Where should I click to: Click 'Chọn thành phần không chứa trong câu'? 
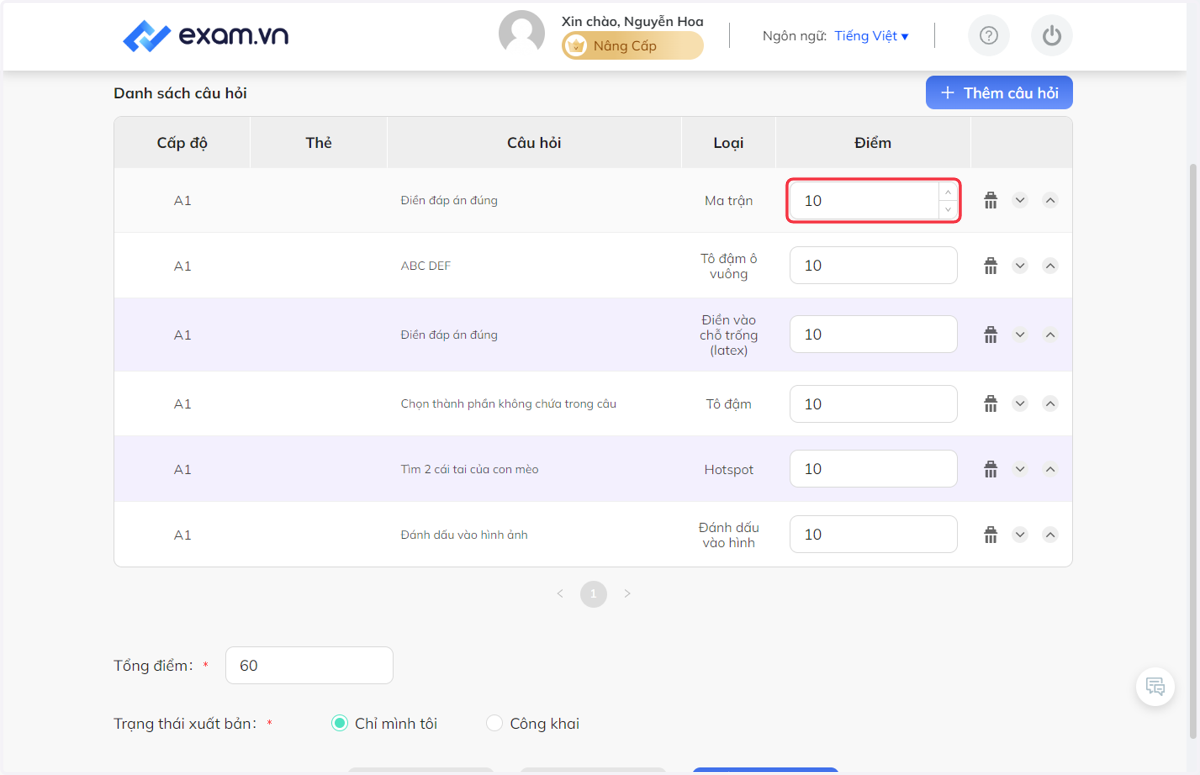(x=508, y=404)
